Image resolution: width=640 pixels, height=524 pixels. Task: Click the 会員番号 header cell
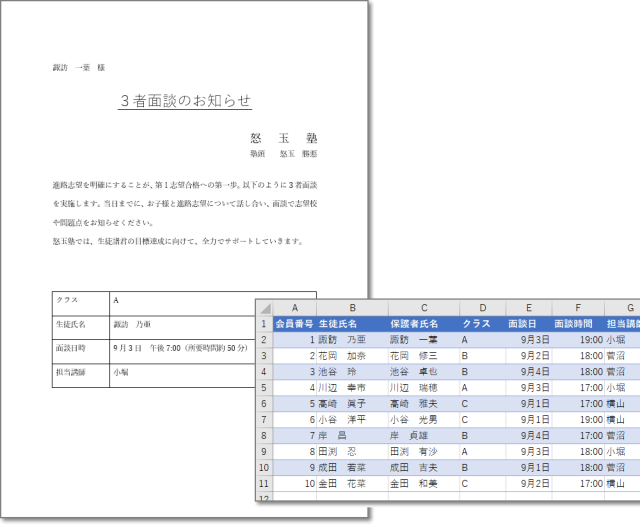pos(295,324)
